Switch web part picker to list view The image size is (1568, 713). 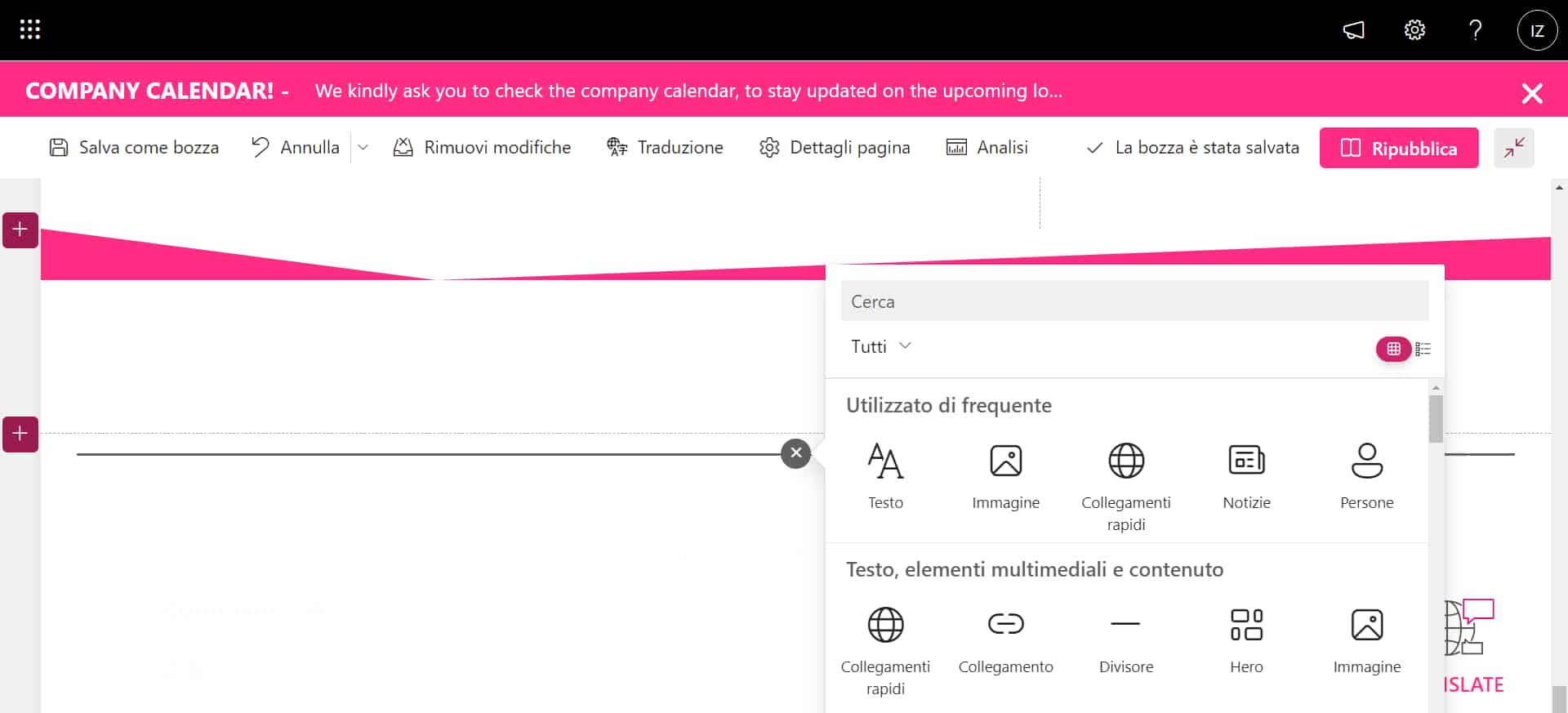[1423, 349]
